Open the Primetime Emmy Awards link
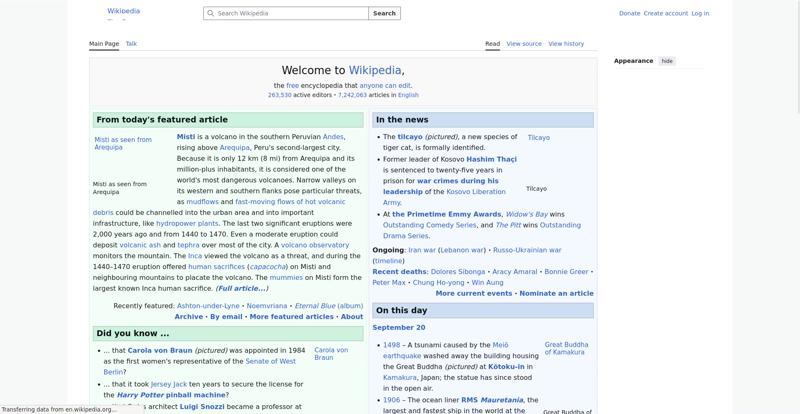800x414 pixels. (x=446, y=214)
